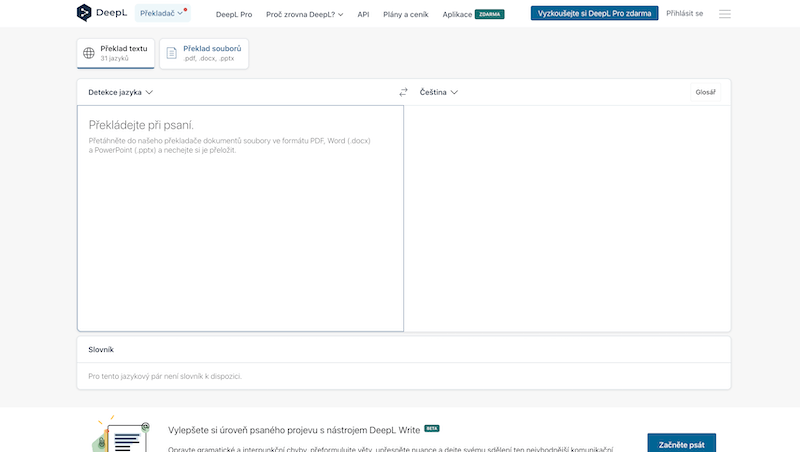Open the Detekce jazyka source language selector
This screenshot has height=452, width=800.
click(120, 92)
